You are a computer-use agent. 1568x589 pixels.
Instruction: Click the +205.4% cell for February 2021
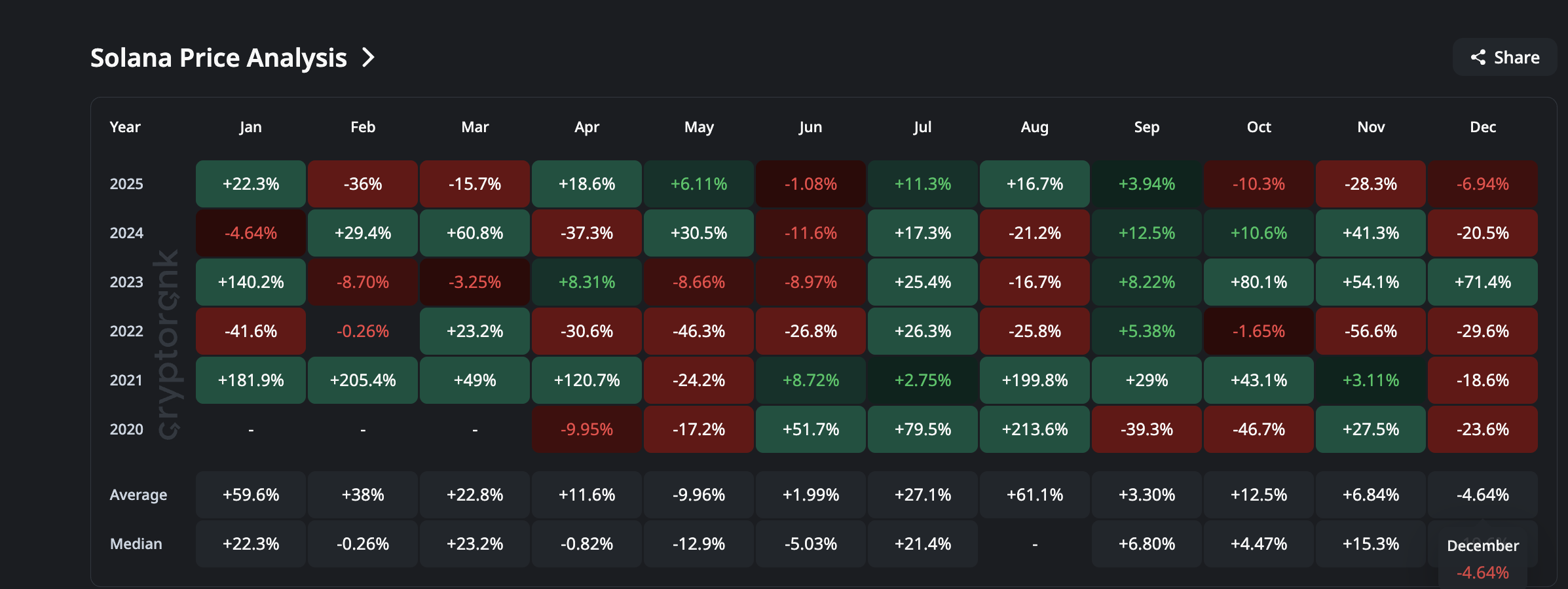coord(363,380)
